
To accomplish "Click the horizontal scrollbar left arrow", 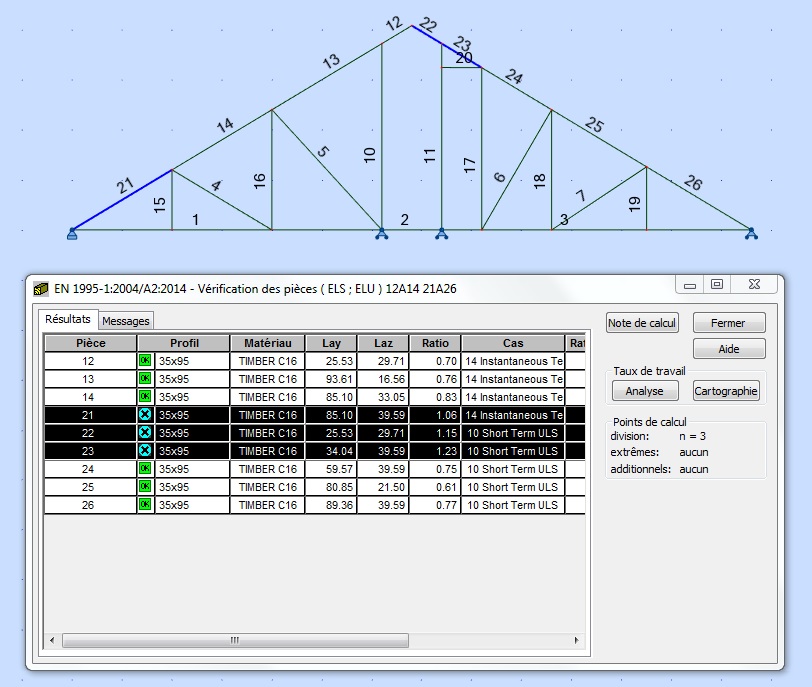I will coord(52,640).
